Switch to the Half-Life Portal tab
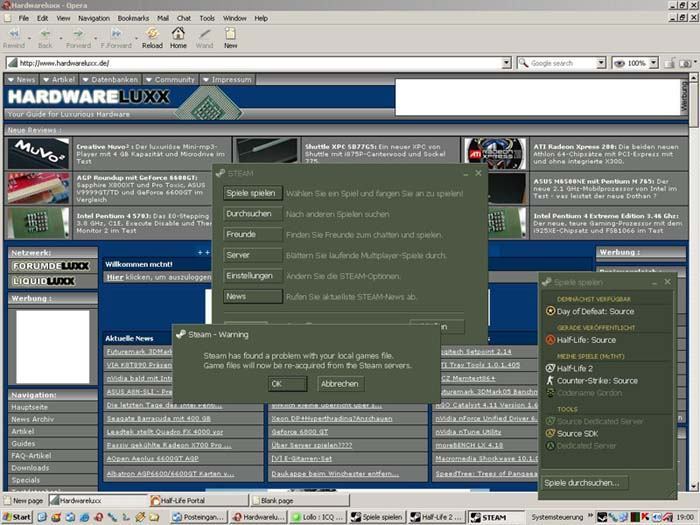 coord(199,500)
